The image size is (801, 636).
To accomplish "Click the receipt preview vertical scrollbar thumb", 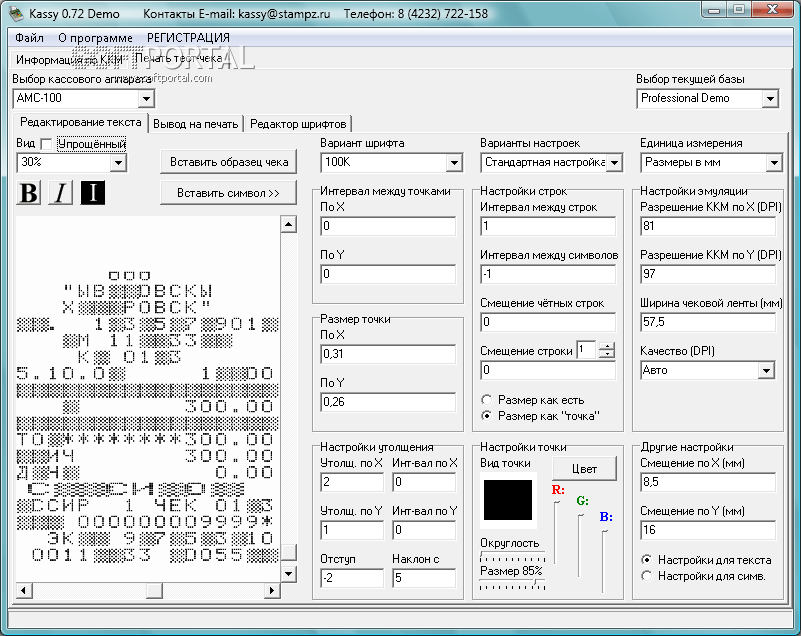I will (x=289, y=552).
